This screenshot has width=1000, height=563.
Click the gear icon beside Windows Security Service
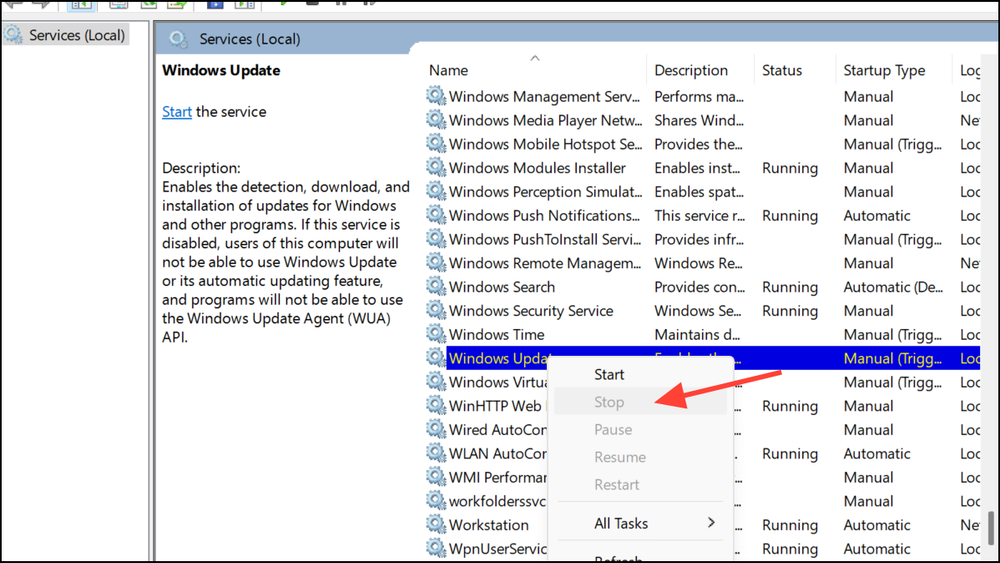click(x=436, y=311)
